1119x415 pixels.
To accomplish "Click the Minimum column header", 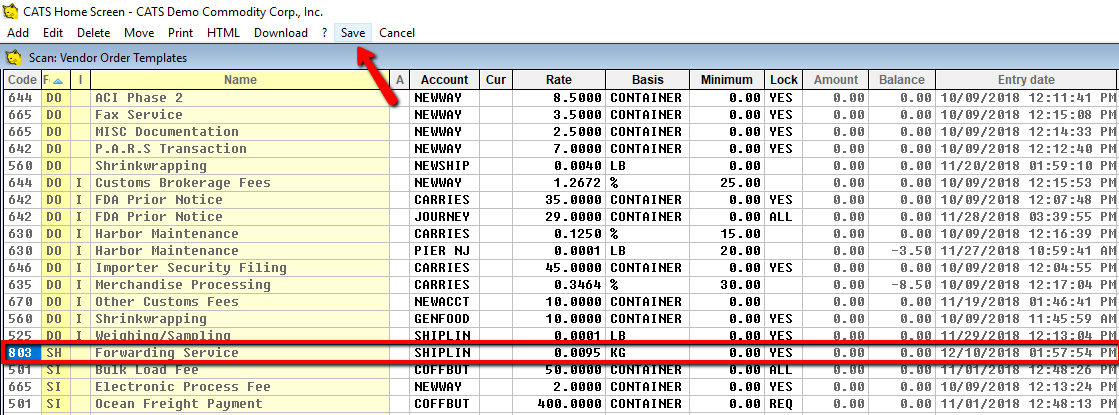I will click(x=726, y=80).
